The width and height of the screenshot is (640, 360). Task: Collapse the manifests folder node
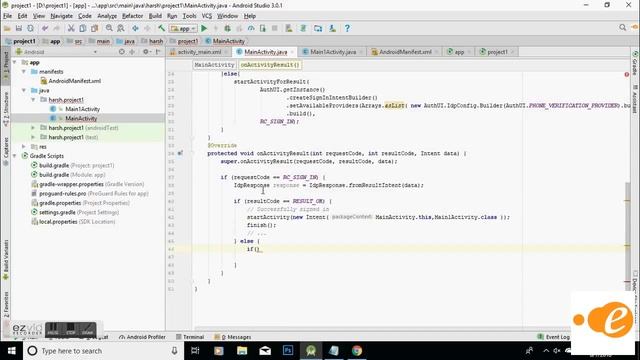pos(24,71)
